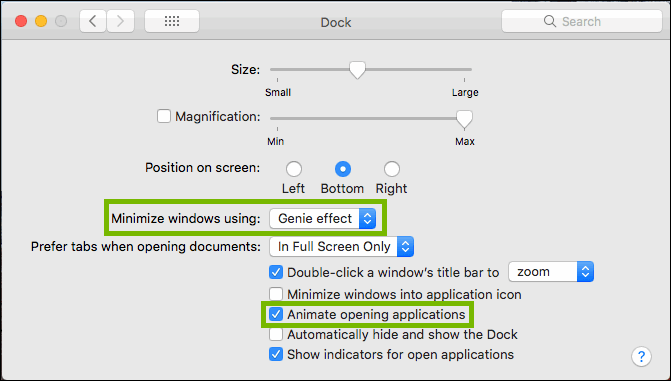Image resolution: width=671 pixels, height=381 pixels.
Task: Uncheck Double-click a window's title bar
Action: [x=276, y=272]
